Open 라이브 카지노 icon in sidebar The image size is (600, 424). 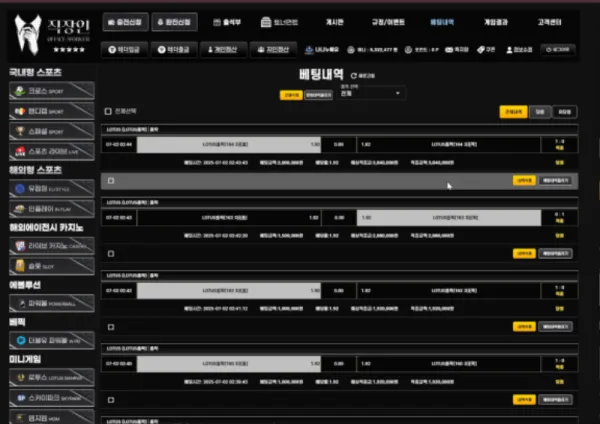[x=20, y=246]
